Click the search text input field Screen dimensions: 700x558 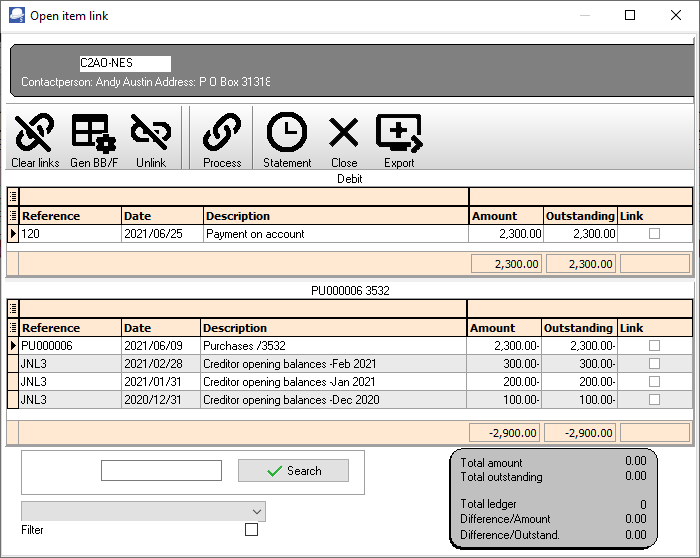161,471
